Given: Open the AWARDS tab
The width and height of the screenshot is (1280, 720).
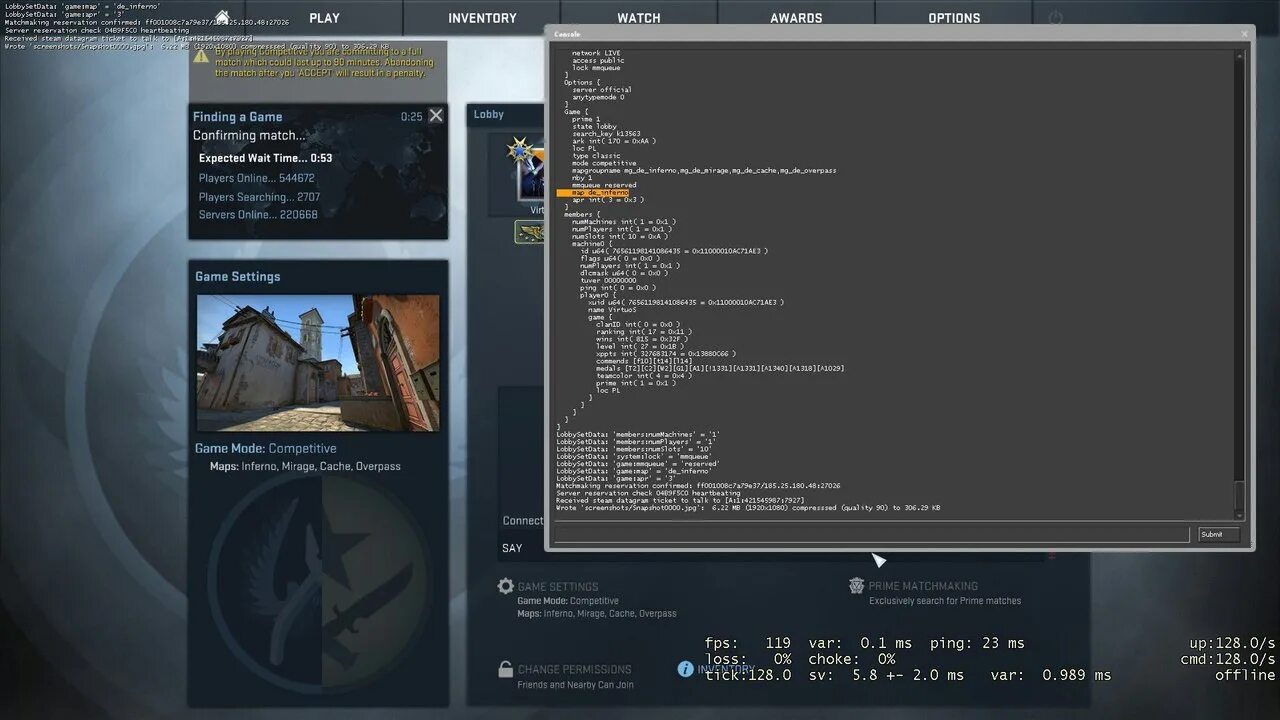Looking at the screenshot, I should coord(796,18).
